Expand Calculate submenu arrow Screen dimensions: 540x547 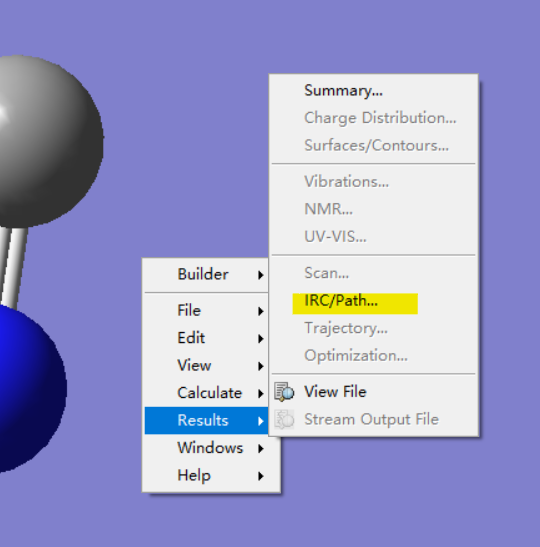point(261,394)
